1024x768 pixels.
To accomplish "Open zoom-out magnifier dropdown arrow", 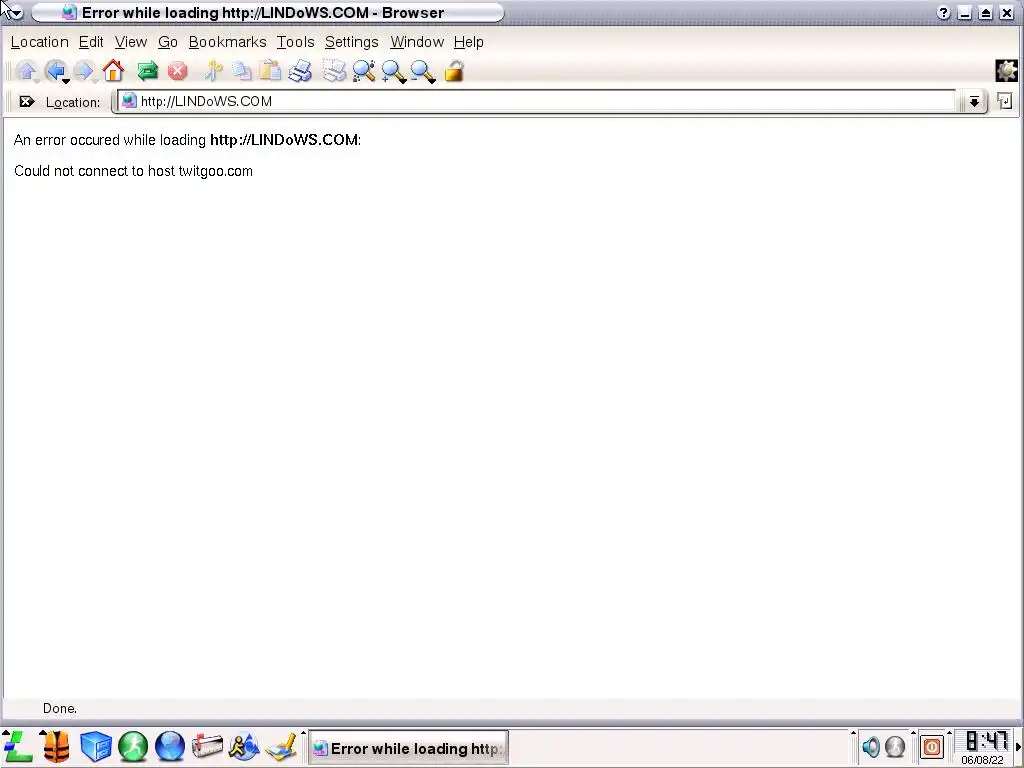I will point(433,81).
